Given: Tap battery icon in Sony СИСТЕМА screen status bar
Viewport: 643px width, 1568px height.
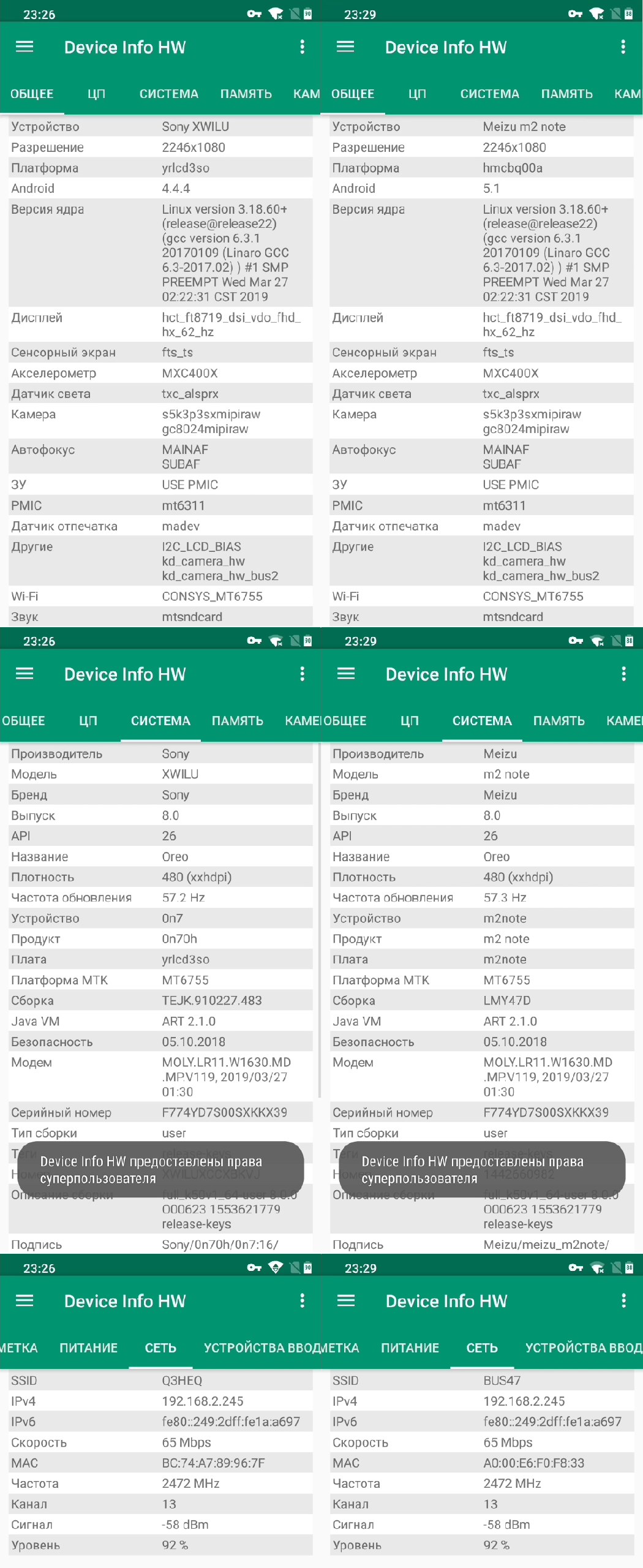Looking at the screenshot, I should [307, 641].
